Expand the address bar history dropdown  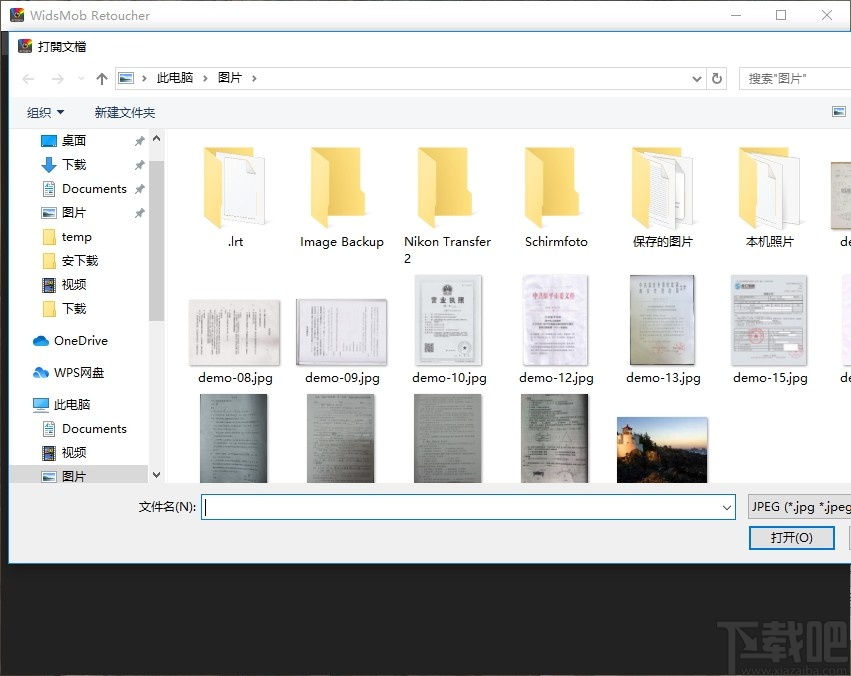(695, 77)
